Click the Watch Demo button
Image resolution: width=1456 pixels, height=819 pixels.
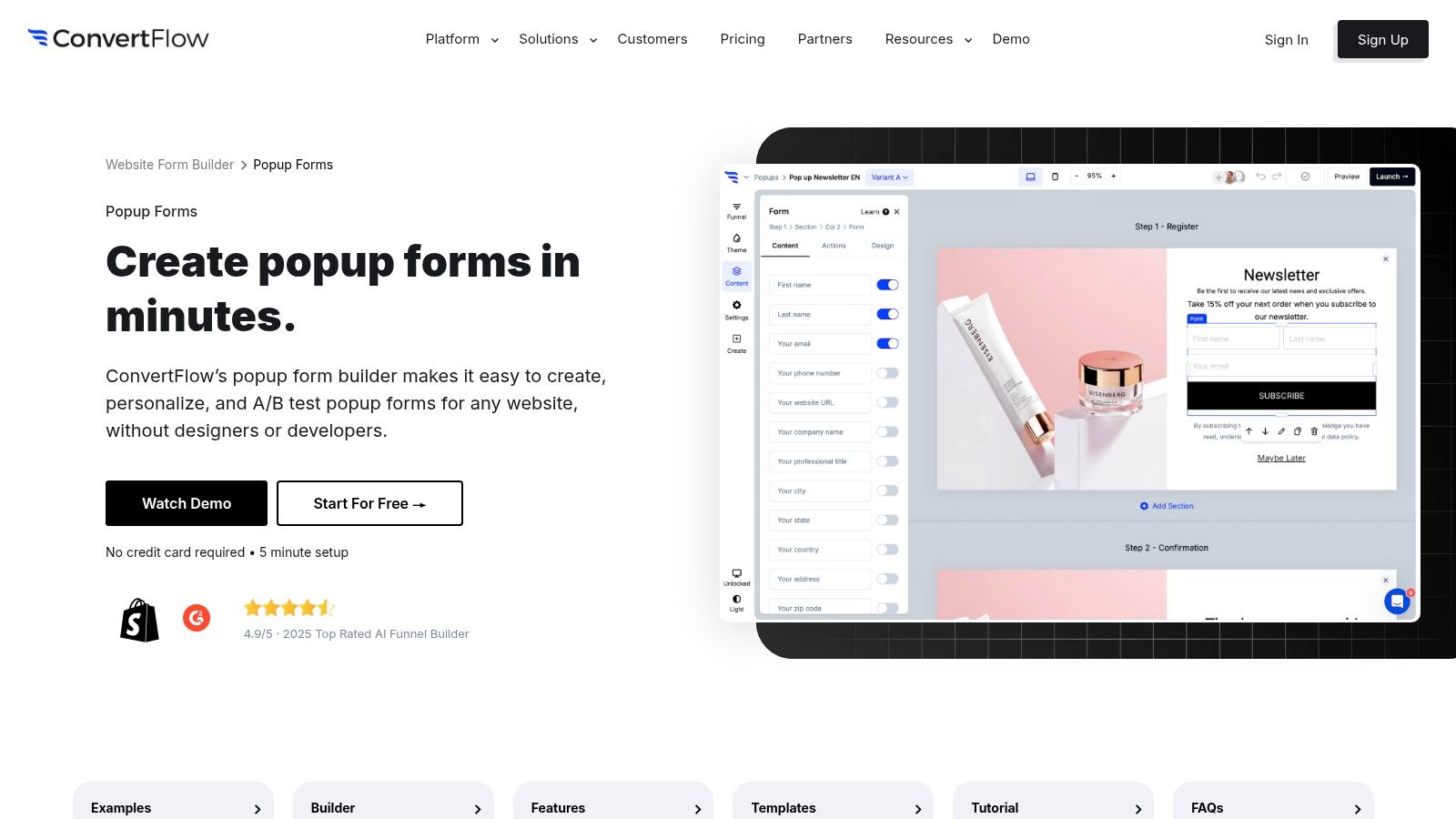coord(187,503)
